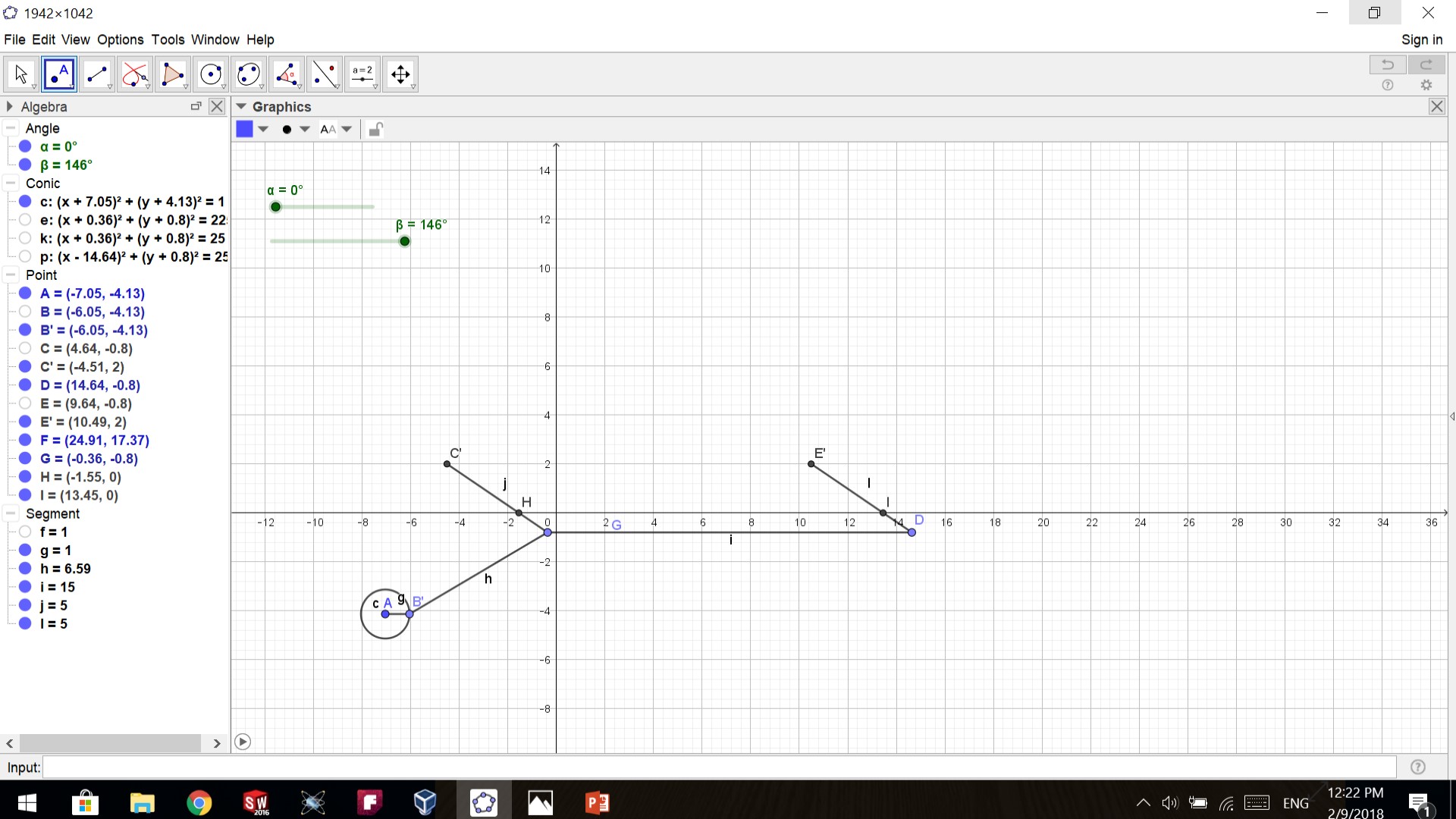Collapse the Point category in Algebra
The image size is (1456, 819).
tap(11, 275)
